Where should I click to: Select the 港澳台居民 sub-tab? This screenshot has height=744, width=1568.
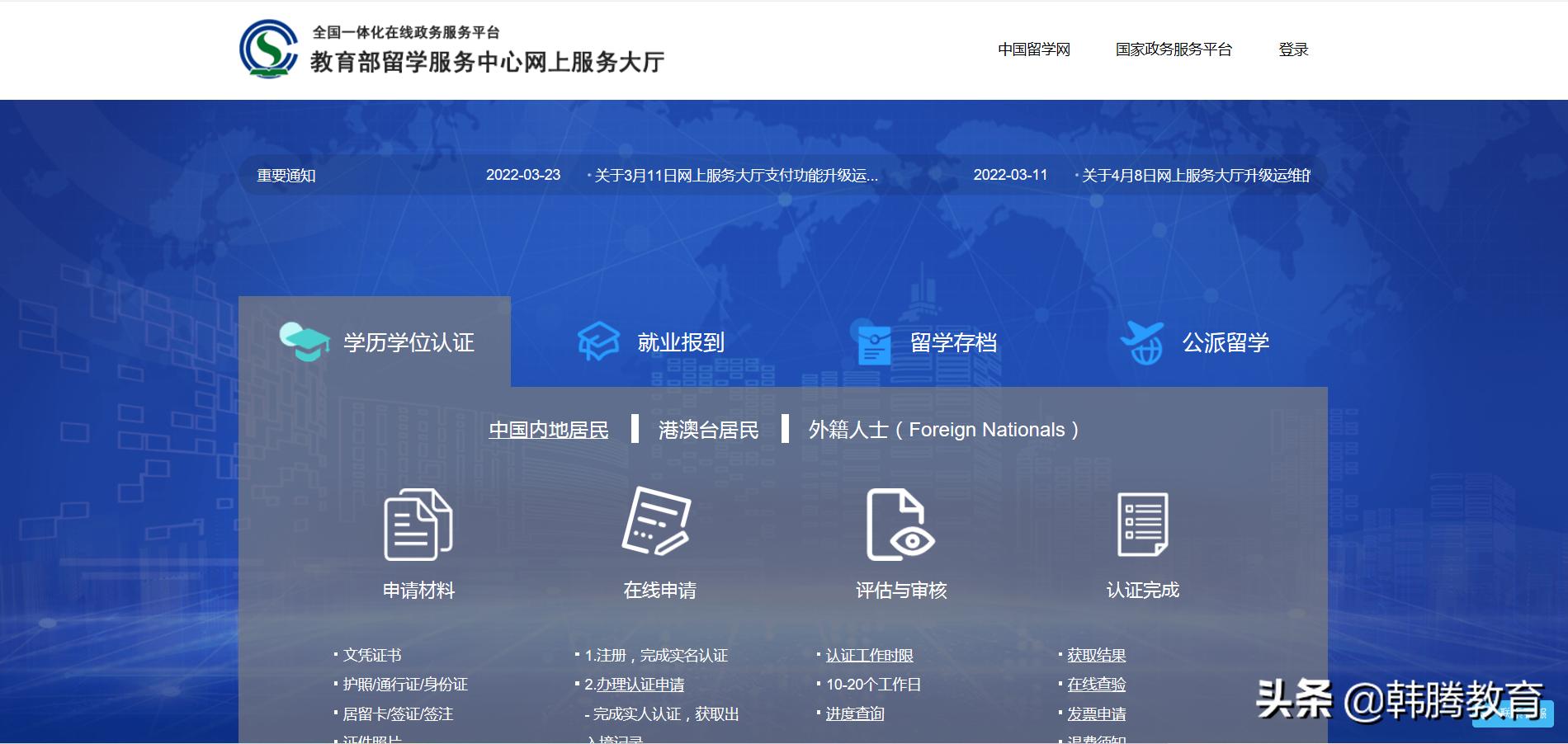point(708,430)
